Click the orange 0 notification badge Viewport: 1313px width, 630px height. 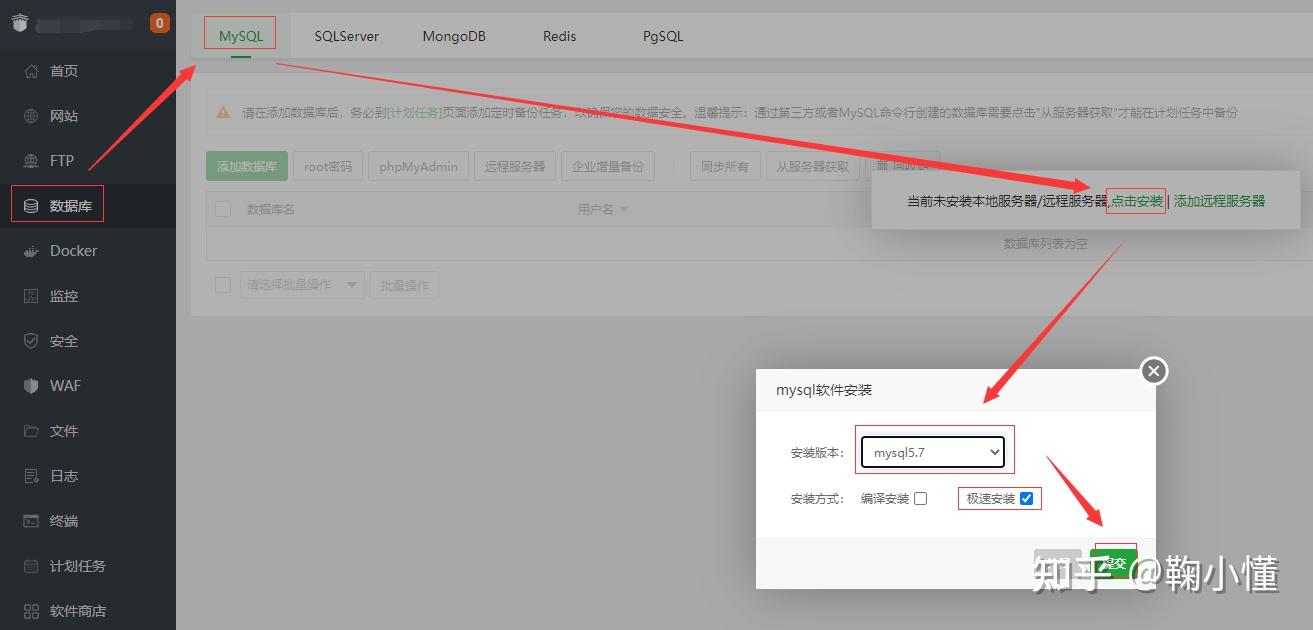[x=160, y=23]
